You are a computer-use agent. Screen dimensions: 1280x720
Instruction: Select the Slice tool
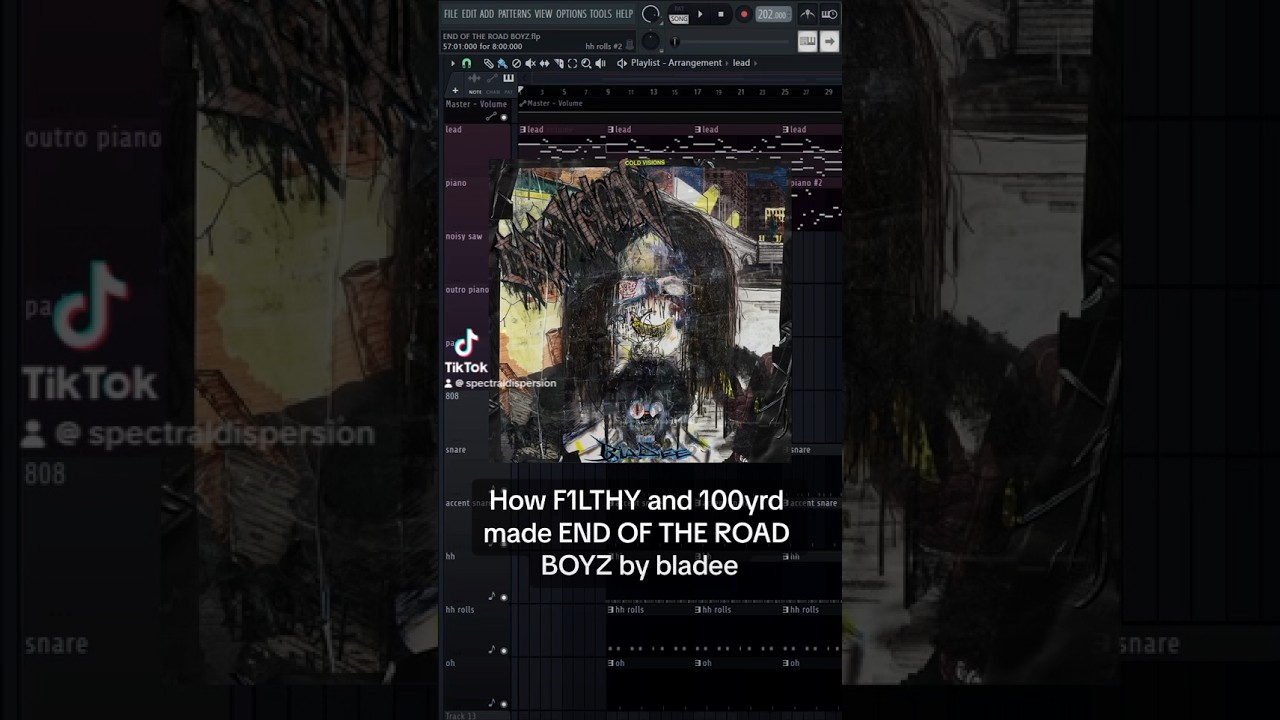(558, 63)
